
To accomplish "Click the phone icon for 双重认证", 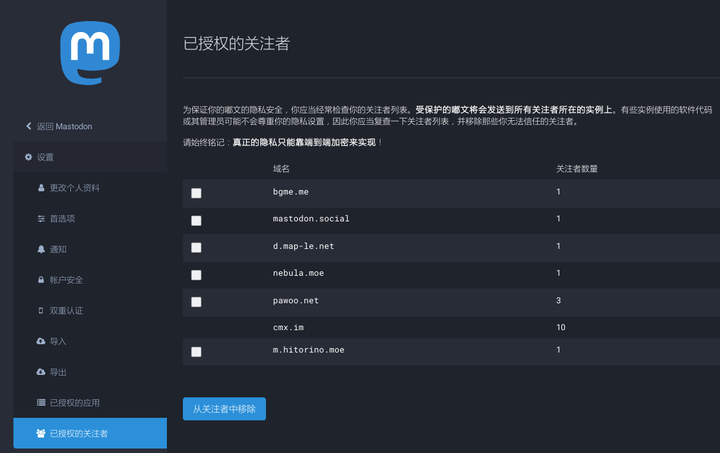I will coord(41,311).
